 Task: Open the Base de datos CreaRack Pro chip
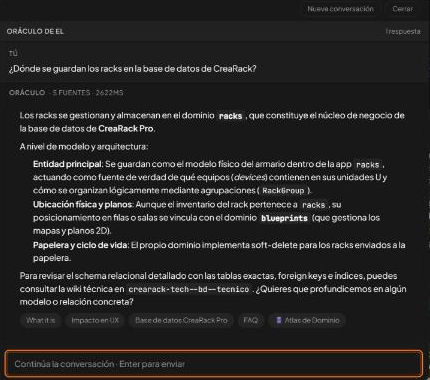pos(181,320)
